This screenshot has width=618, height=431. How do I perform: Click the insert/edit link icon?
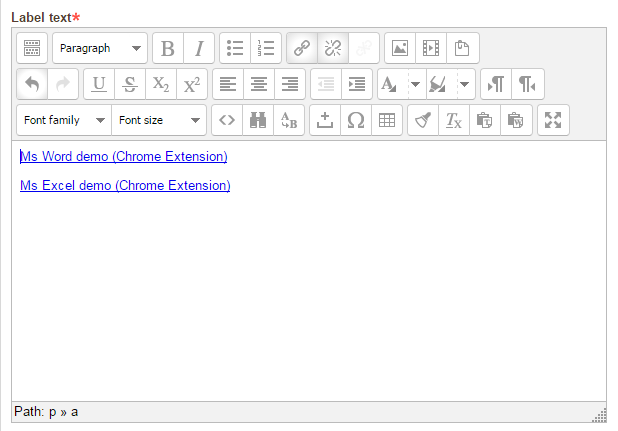302,48
